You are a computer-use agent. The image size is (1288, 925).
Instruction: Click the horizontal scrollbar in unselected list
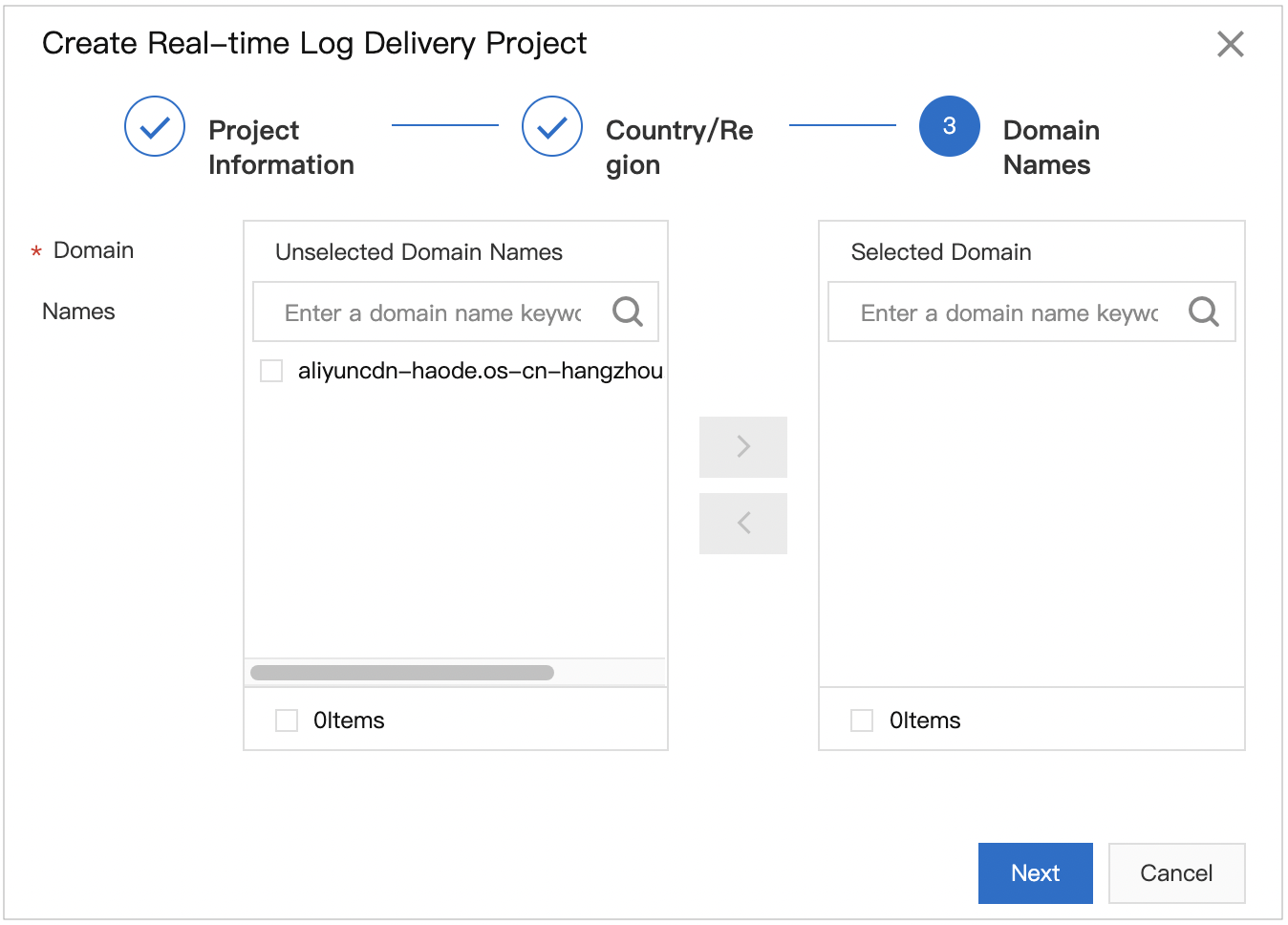[x=402, y=673]
